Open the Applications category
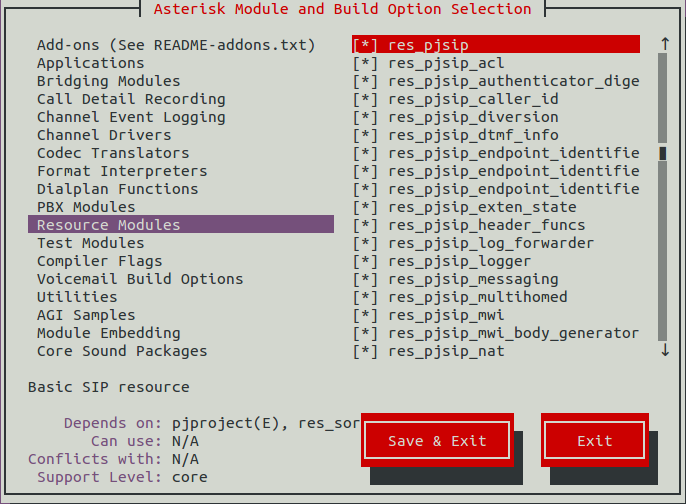The height and width of the screenshot is (504, 686). coord(91,63)
